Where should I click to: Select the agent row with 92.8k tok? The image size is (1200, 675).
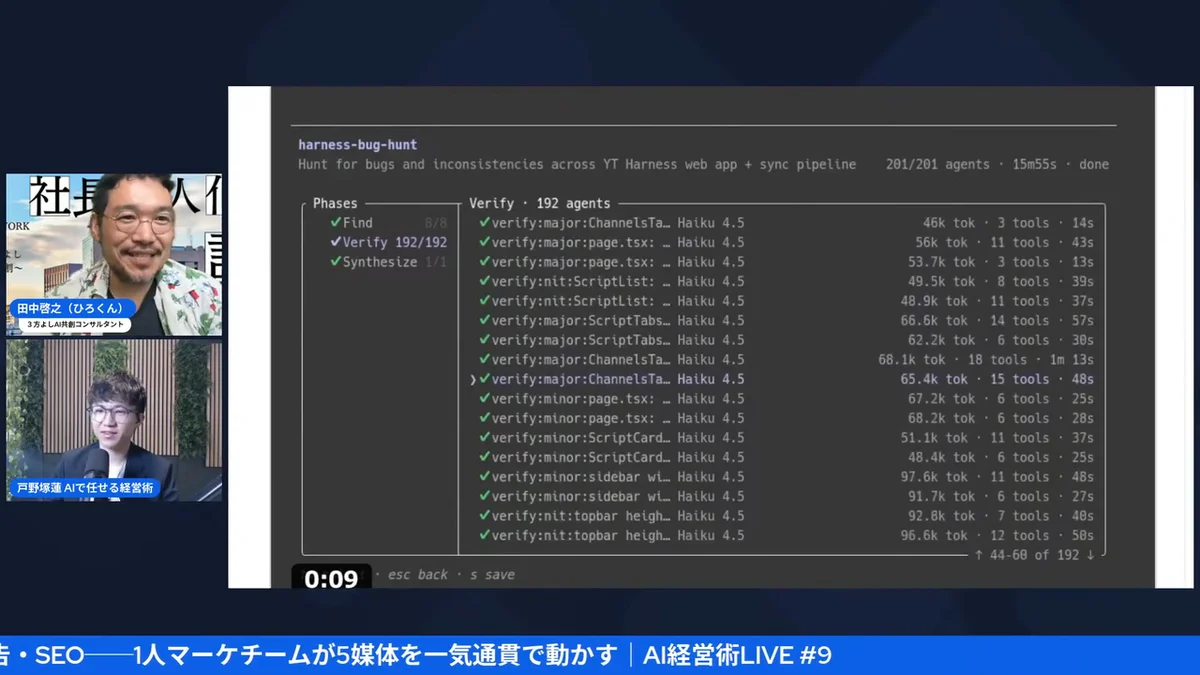(x=786, y=516)
